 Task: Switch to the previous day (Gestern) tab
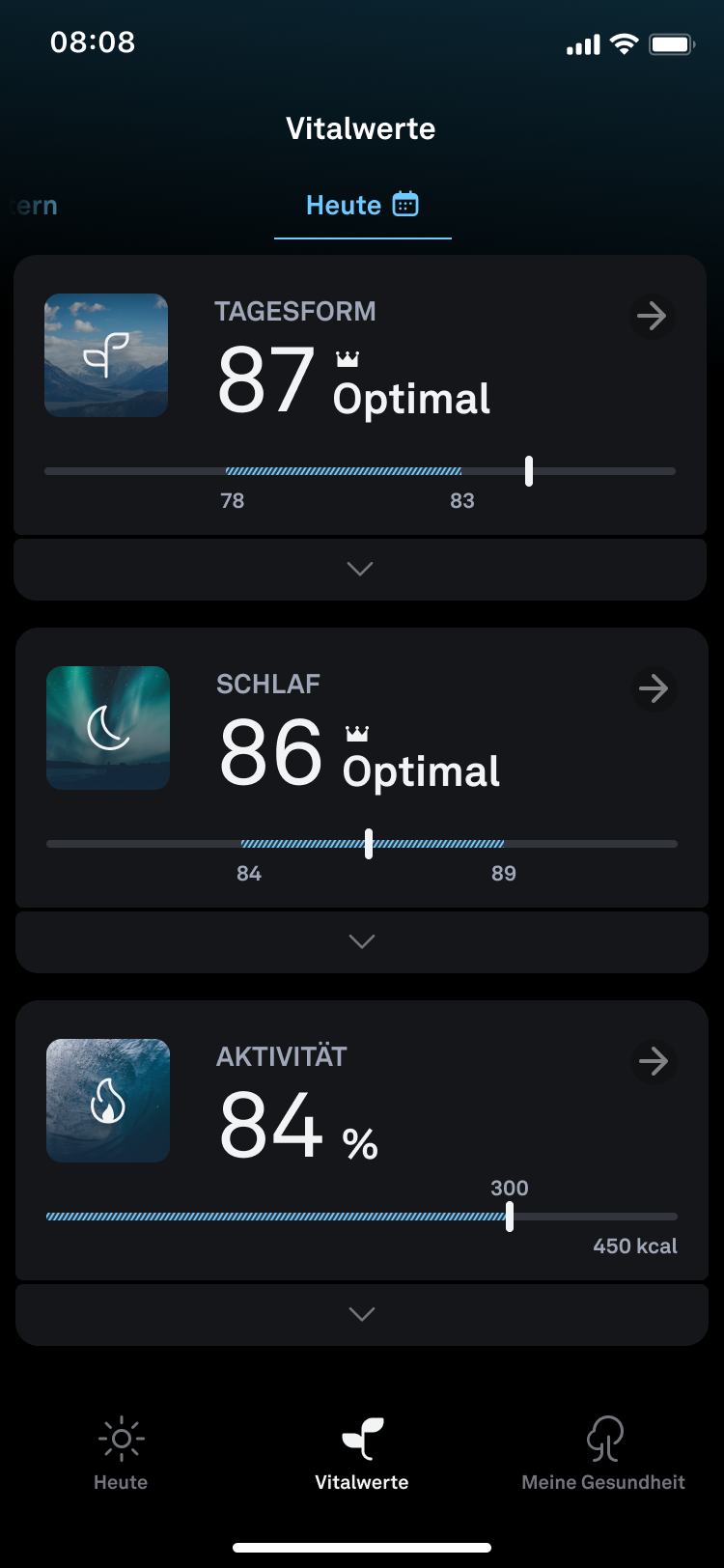(x=35, y=206)
